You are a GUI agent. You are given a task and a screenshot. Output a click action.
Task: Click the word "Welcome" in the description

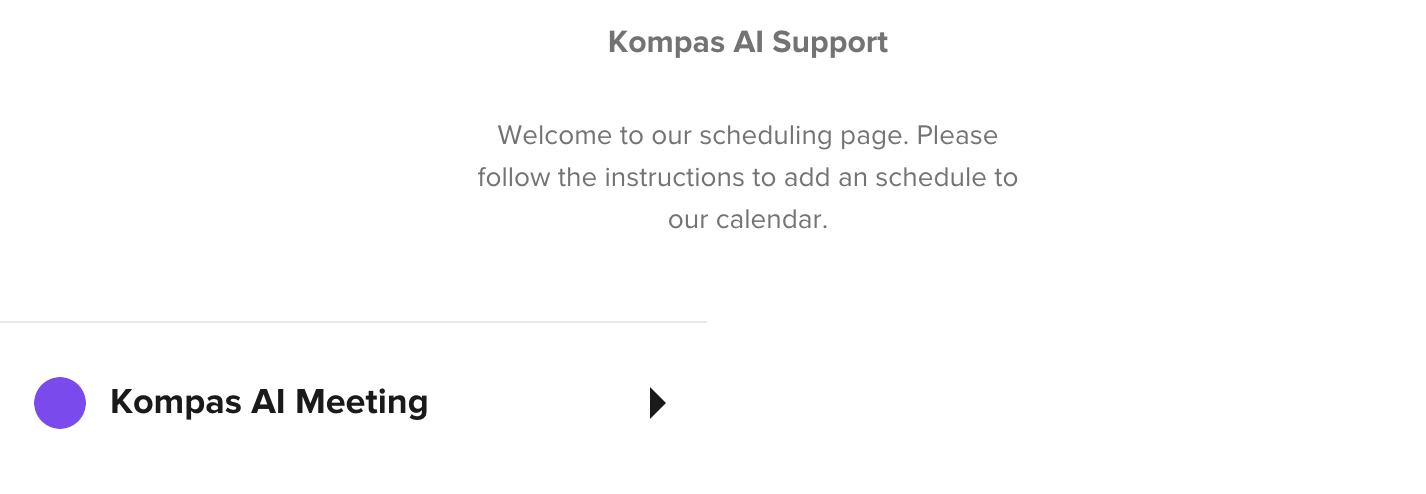(x=547, y=135)
